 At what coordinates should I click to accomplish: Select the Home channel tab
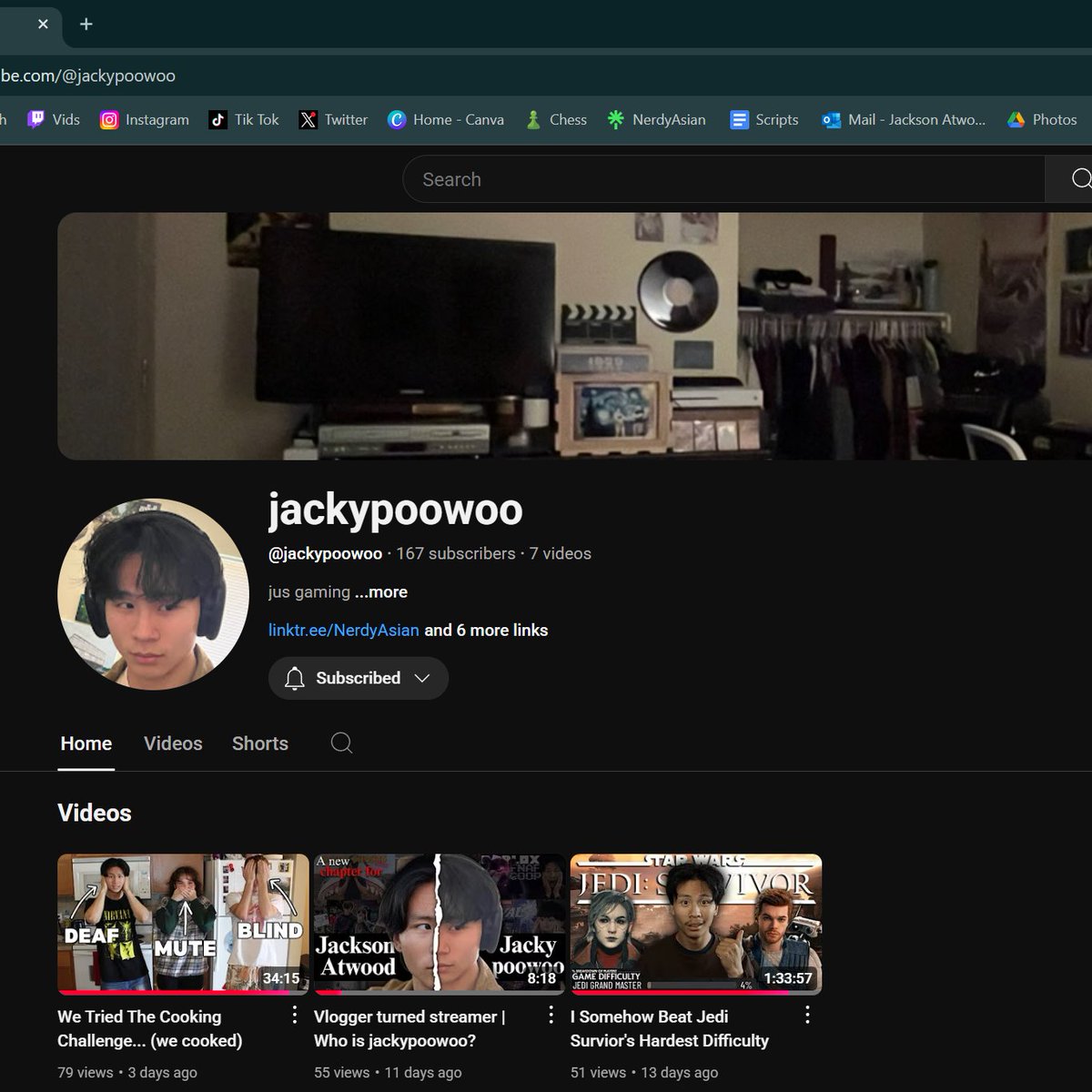coord(86,743)
